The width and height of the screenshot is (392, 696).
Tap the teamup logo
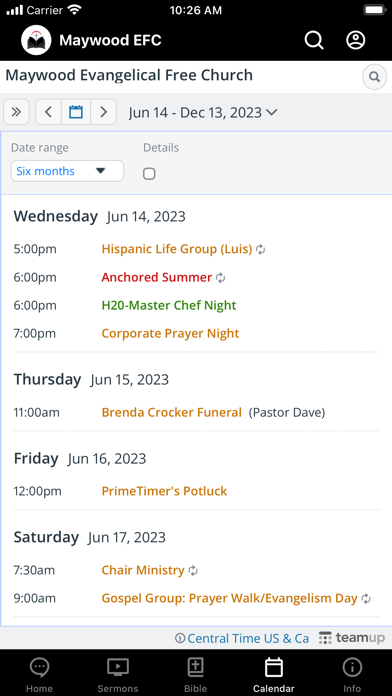tap(352, 638)
